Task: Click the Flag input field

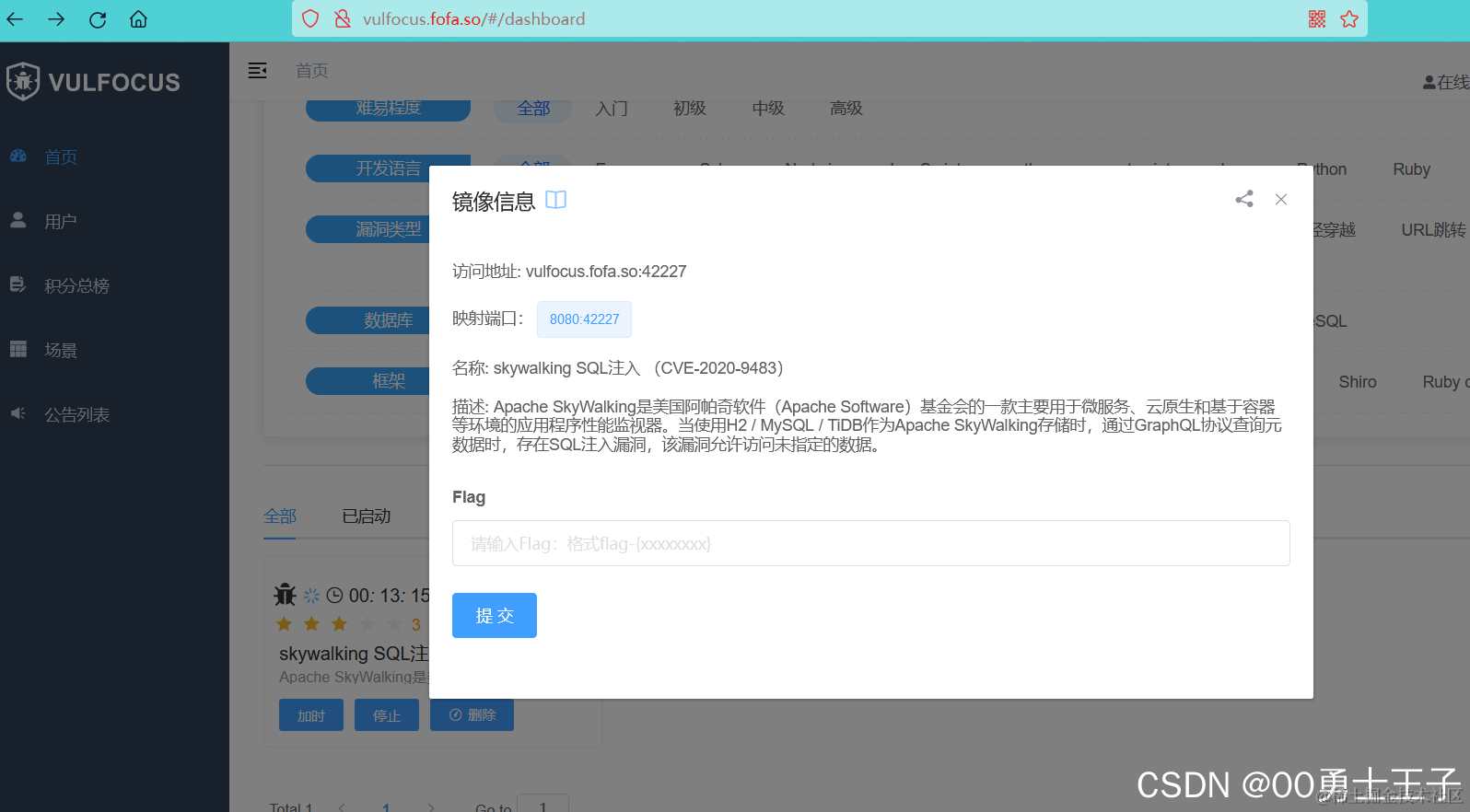Action: [870, 543]
